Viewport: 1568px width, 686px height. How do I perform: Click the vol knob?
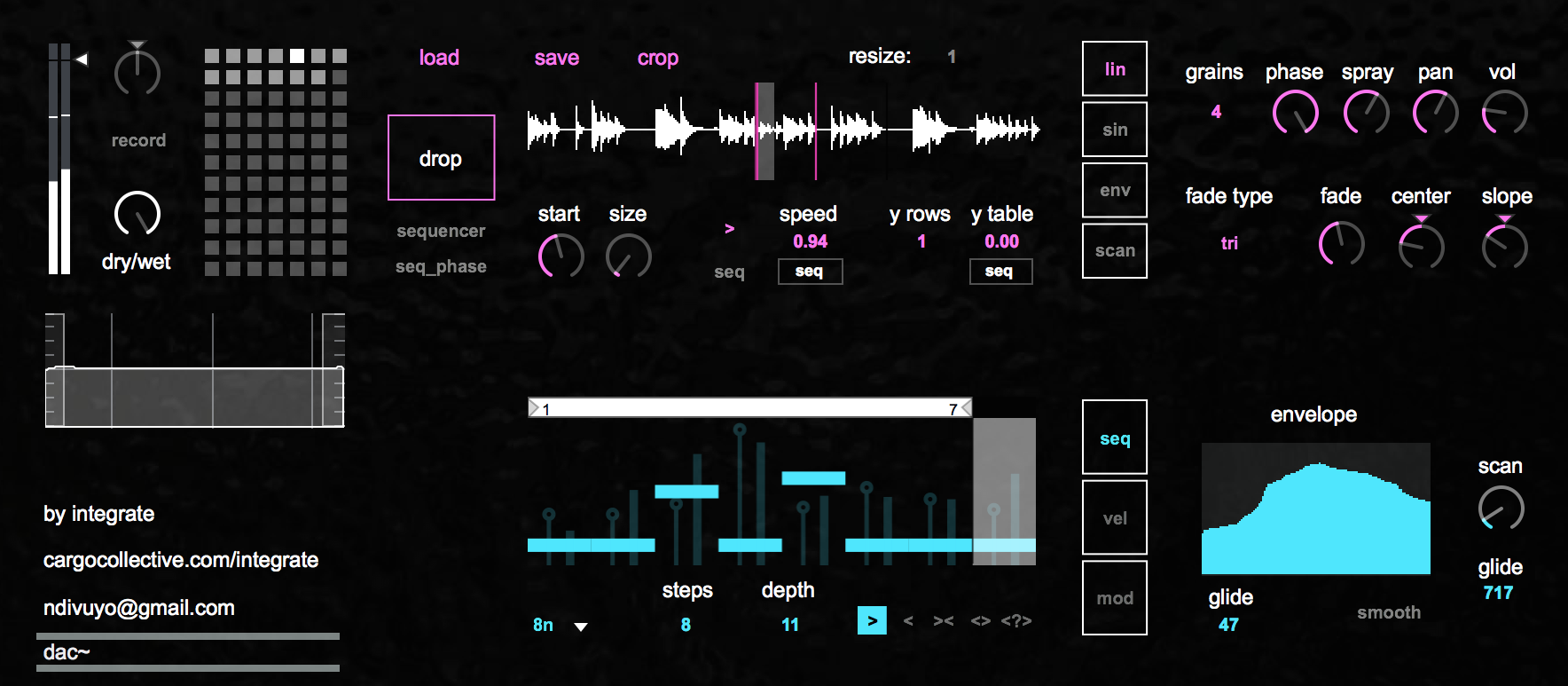point(1504,114)
